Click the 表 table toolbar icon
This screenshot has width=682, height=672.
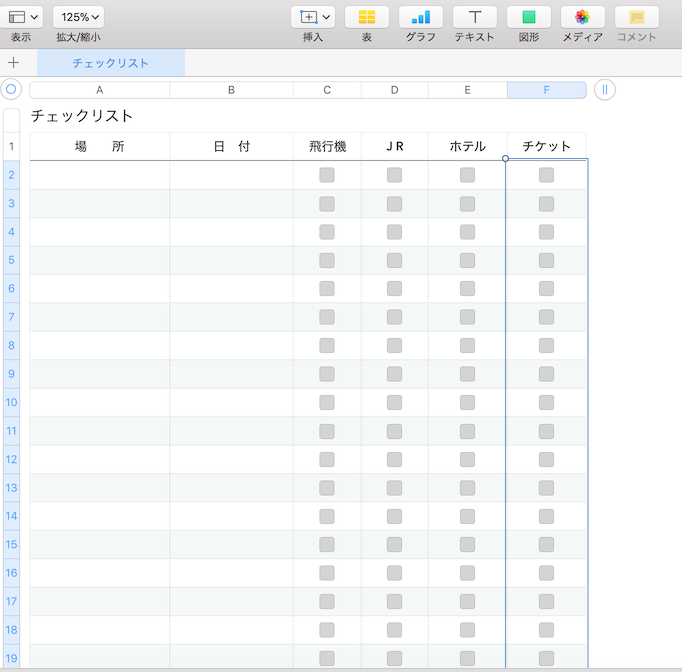(x=367, y=17)
